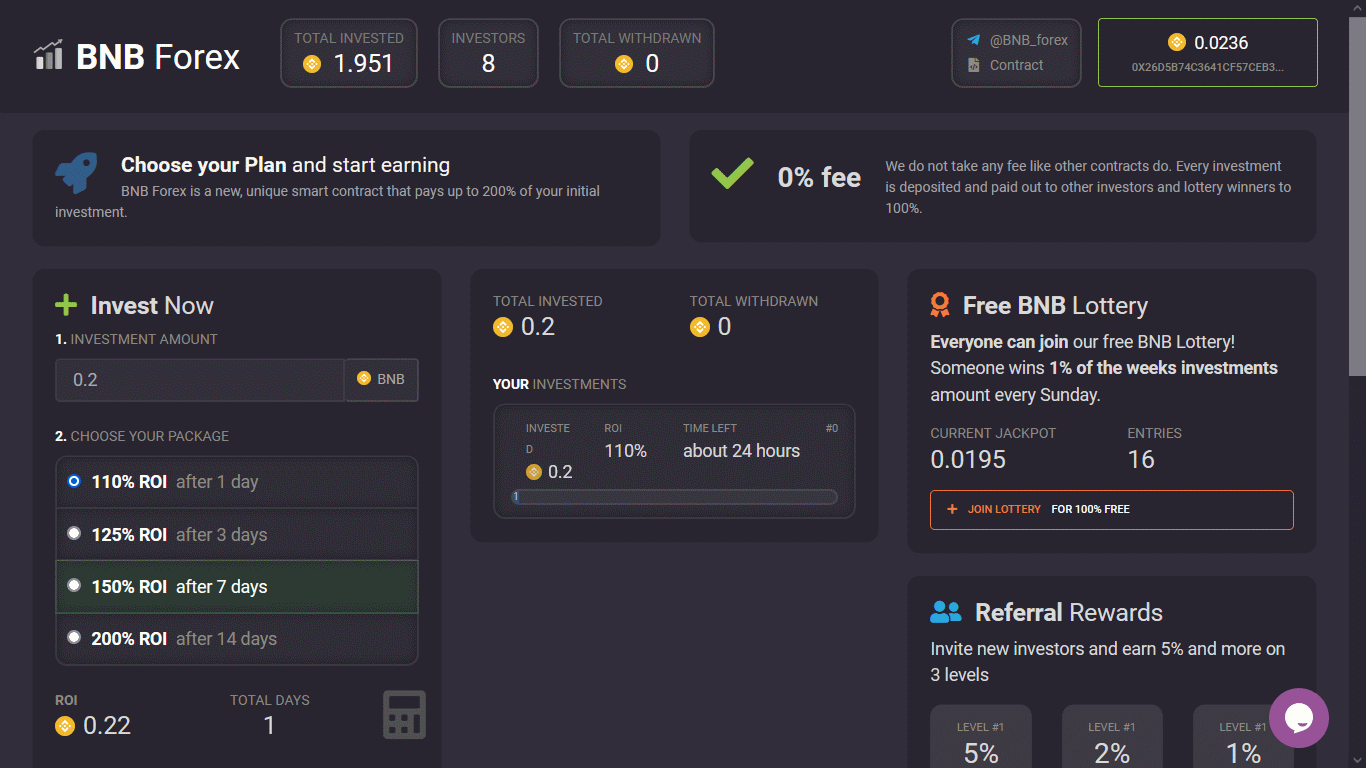This screenshot has width=1366, height=768.
Task: Click the contract file icon
Action: pyautogui.click(x=973, y=65)
